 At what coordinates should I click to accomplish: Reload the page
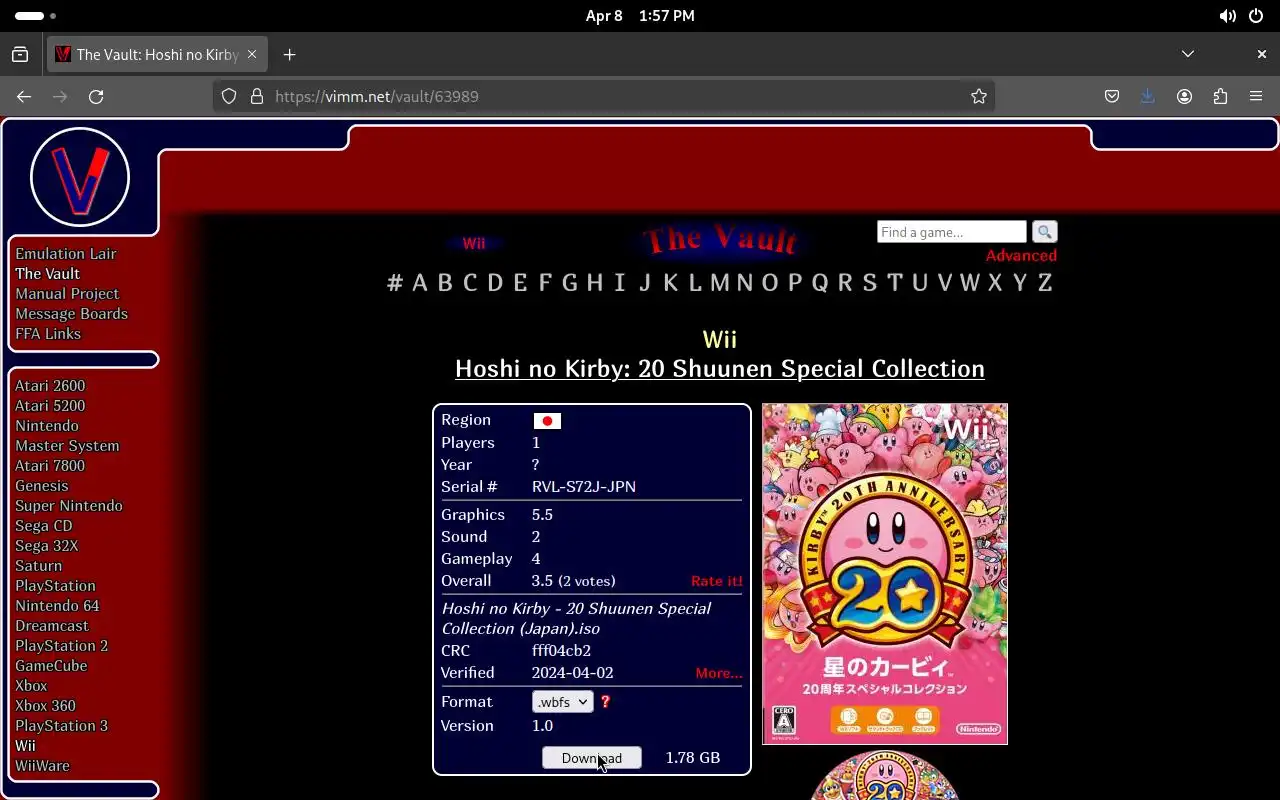(x=96, y=96)
